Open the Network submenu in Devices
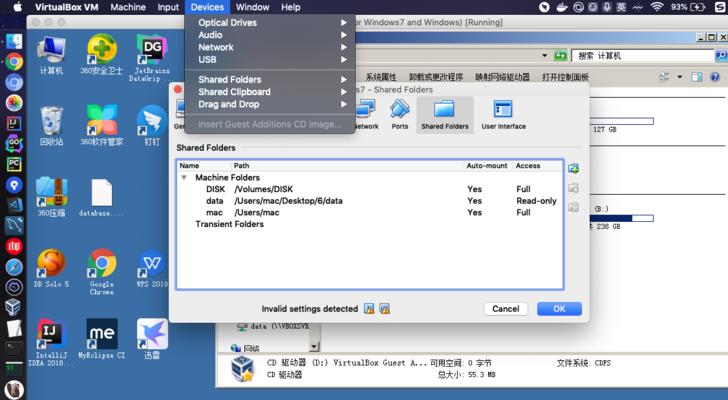728x400 pixels. tap(270, 47)
